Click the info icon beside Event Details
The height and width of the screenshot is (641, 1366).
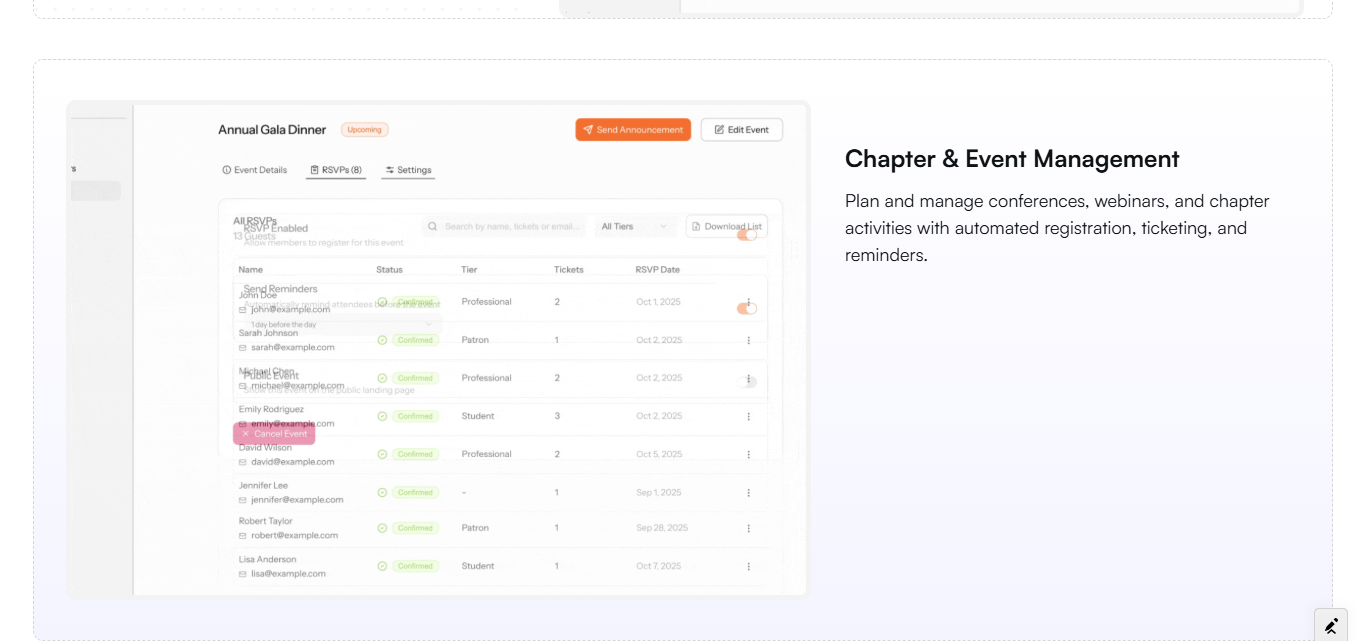225,169
